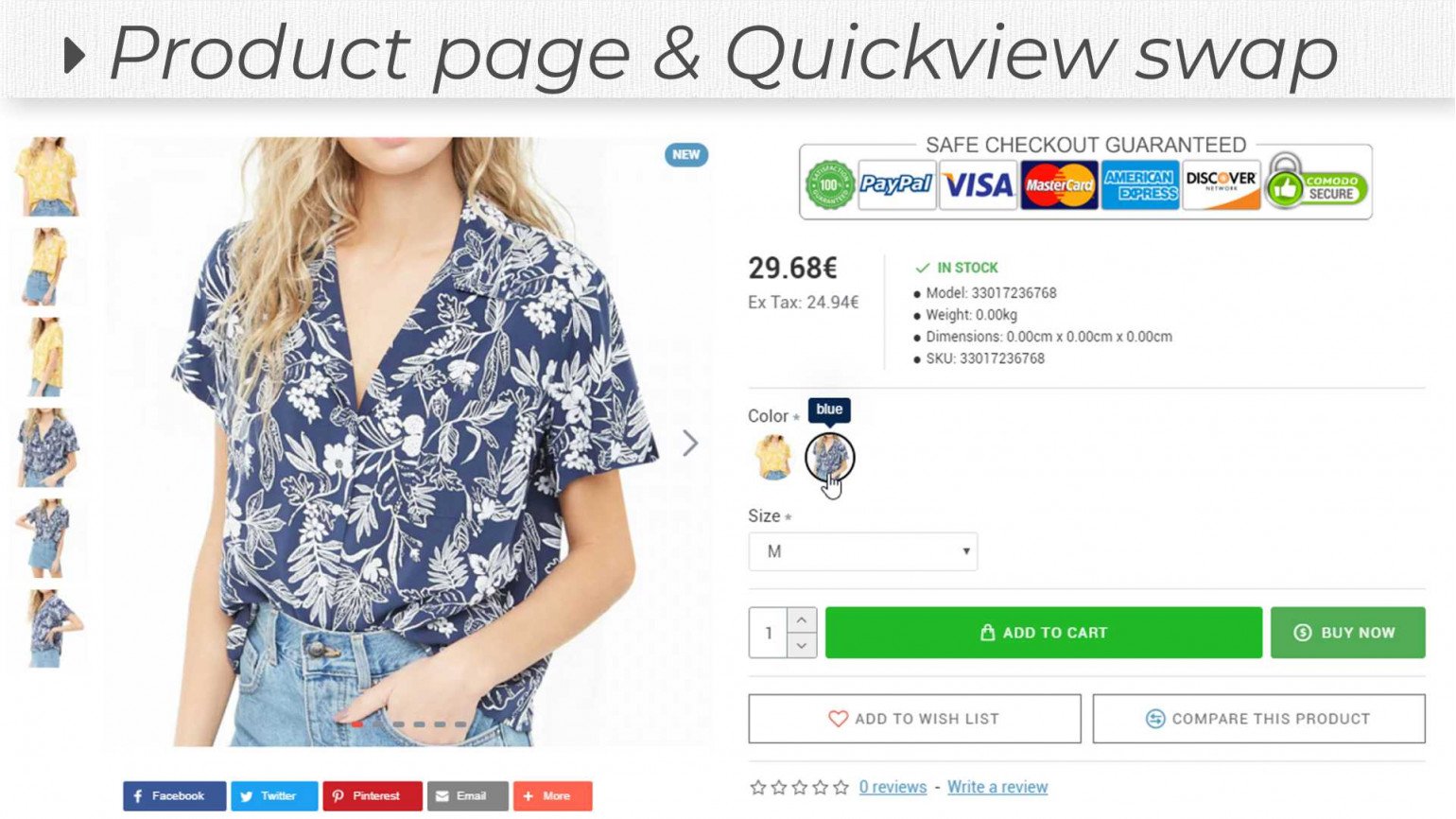Share product on Twitter

coord(274,796)
